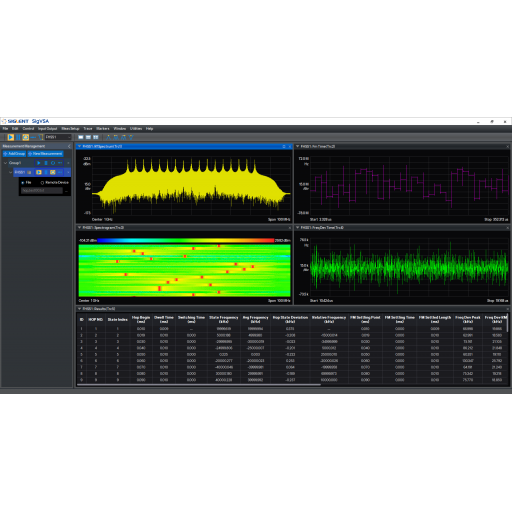Click the Add Group button
Screen dimensions: 512x512
(x=14, y=154)
